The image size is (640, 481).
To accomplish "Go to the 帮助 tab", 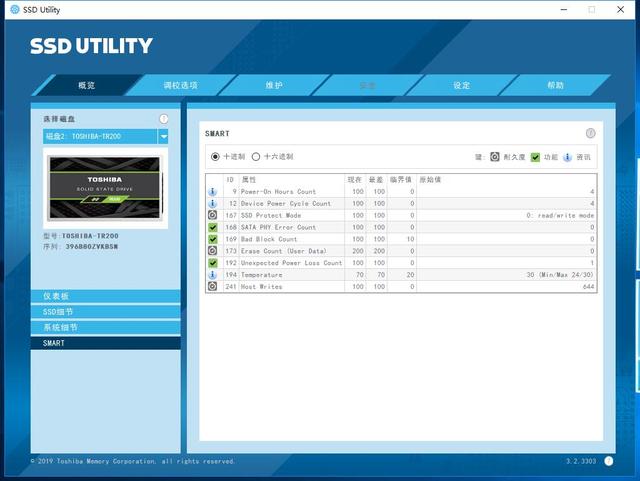I will (x=555, y=85).
